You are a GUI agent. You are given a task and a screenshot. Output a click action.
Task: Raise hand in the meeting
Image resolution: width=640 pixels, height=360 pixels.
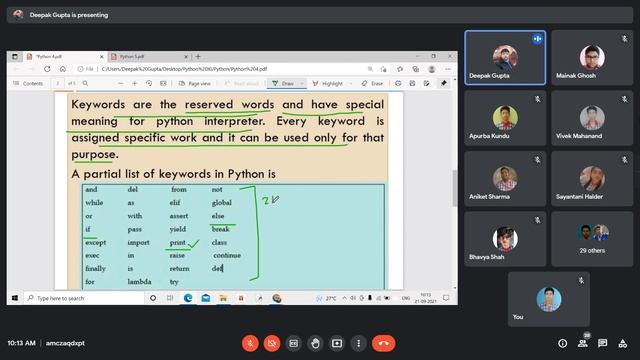tap(315, 343)
